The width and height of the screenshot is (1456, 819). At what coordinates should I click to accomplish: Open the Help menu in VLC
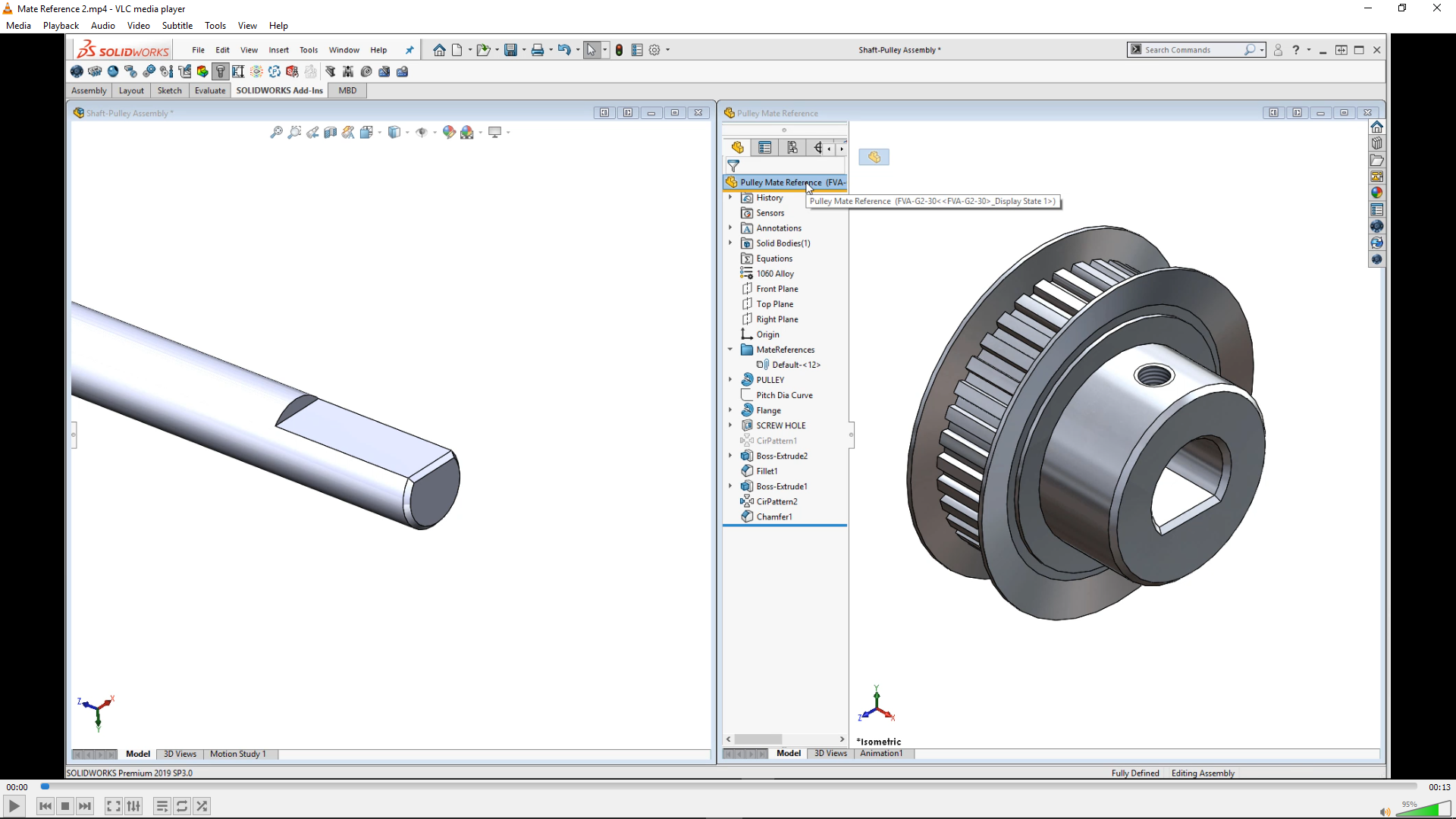pyautogui.click(x=278, y=25)
